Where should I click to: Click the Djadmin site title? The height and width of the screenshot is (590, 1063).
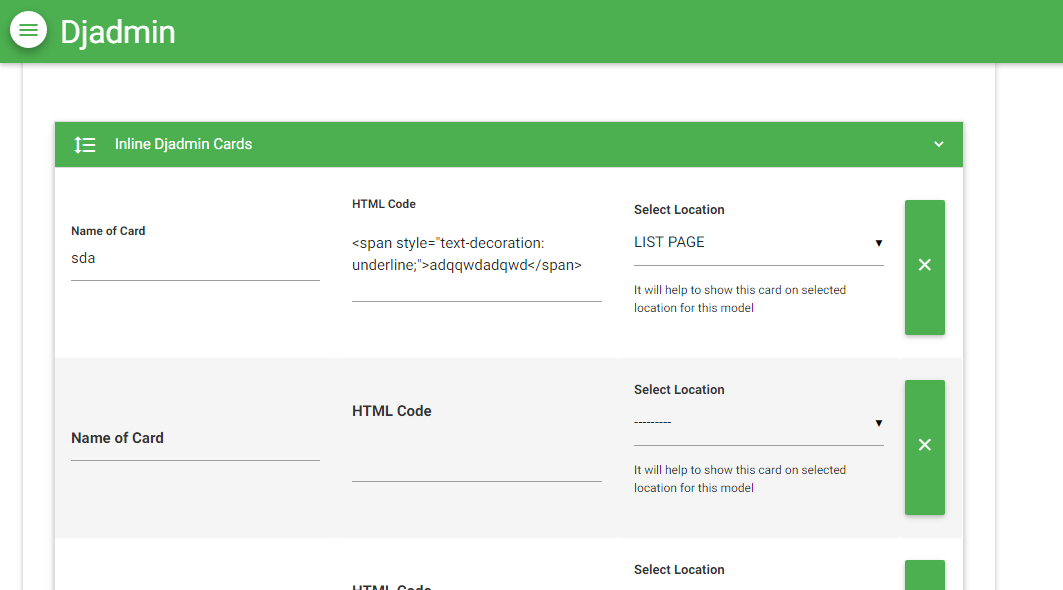point(118,32)
